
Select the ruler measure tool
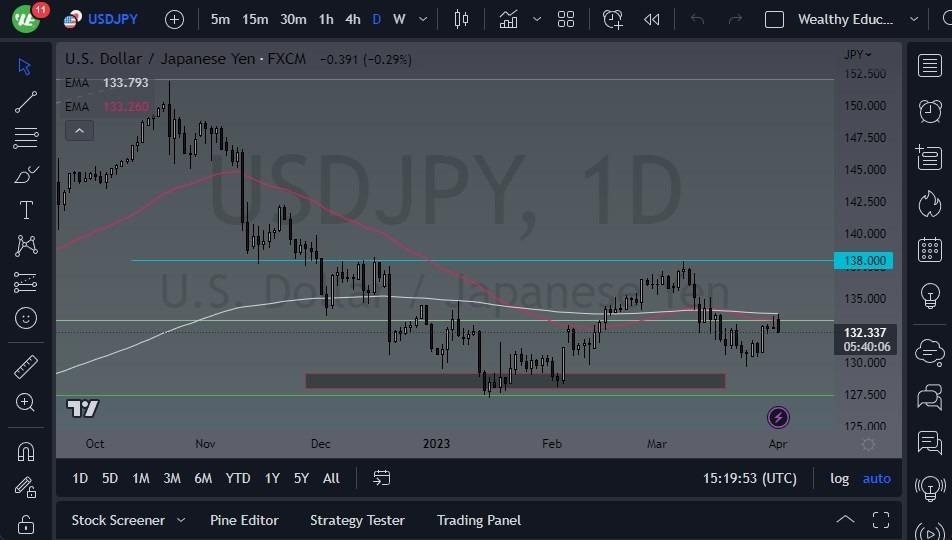(26, 366)
